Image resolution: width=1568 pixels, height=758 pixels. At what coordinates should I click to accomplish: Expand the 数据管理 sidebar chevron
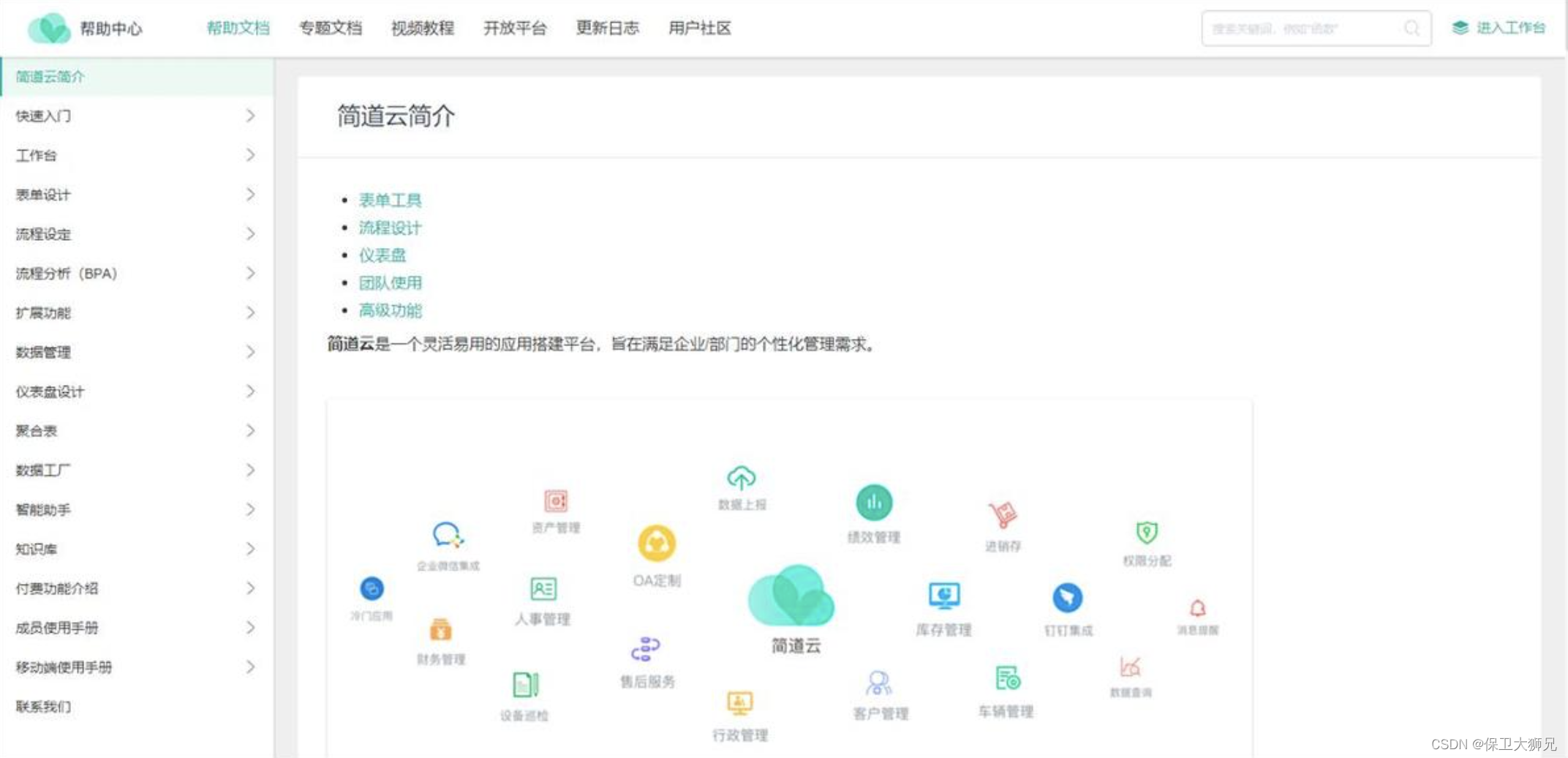250,353
